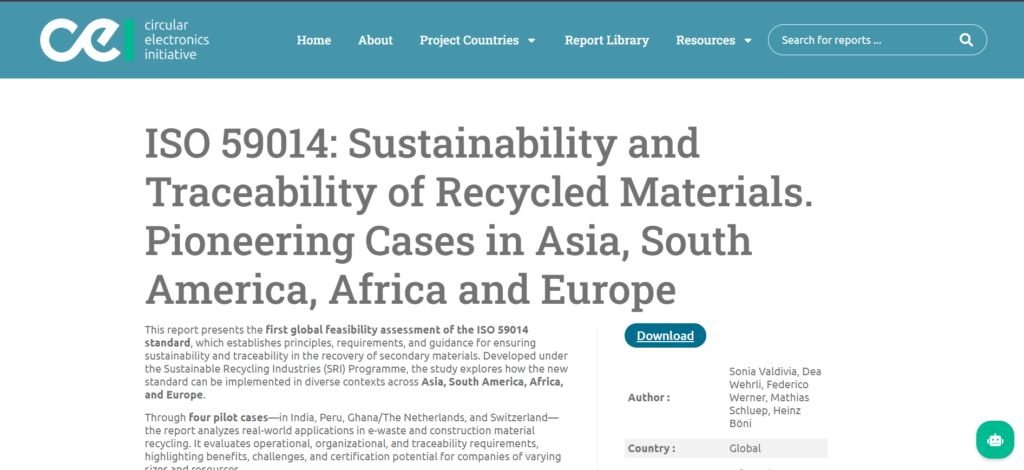1024x470 pixels.
Task: Open the Report Library page
Action: tap(607, 40)
